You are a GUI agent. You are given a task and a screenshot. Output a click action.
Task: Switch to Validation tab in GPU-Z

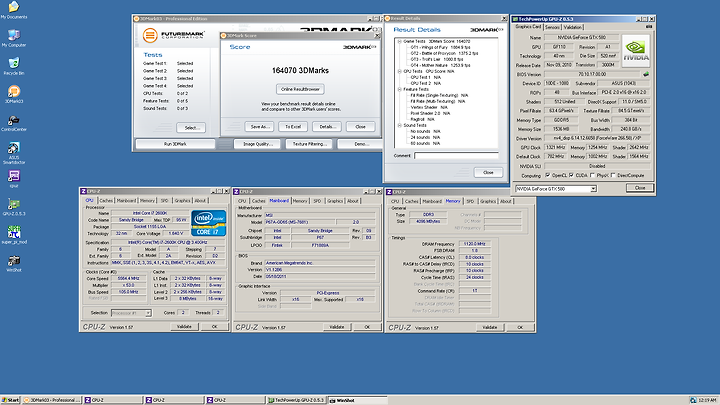click(x=572, y=27)
